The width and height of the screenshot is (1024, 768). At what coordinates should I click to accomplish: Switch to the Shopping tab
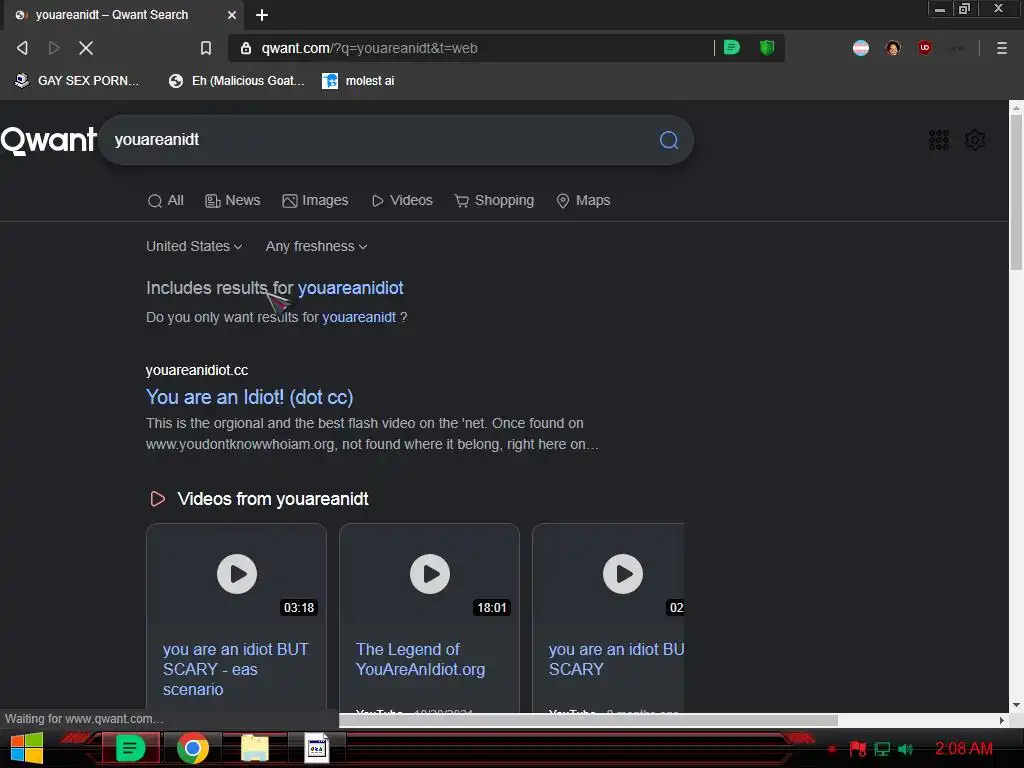coord(494,200)
